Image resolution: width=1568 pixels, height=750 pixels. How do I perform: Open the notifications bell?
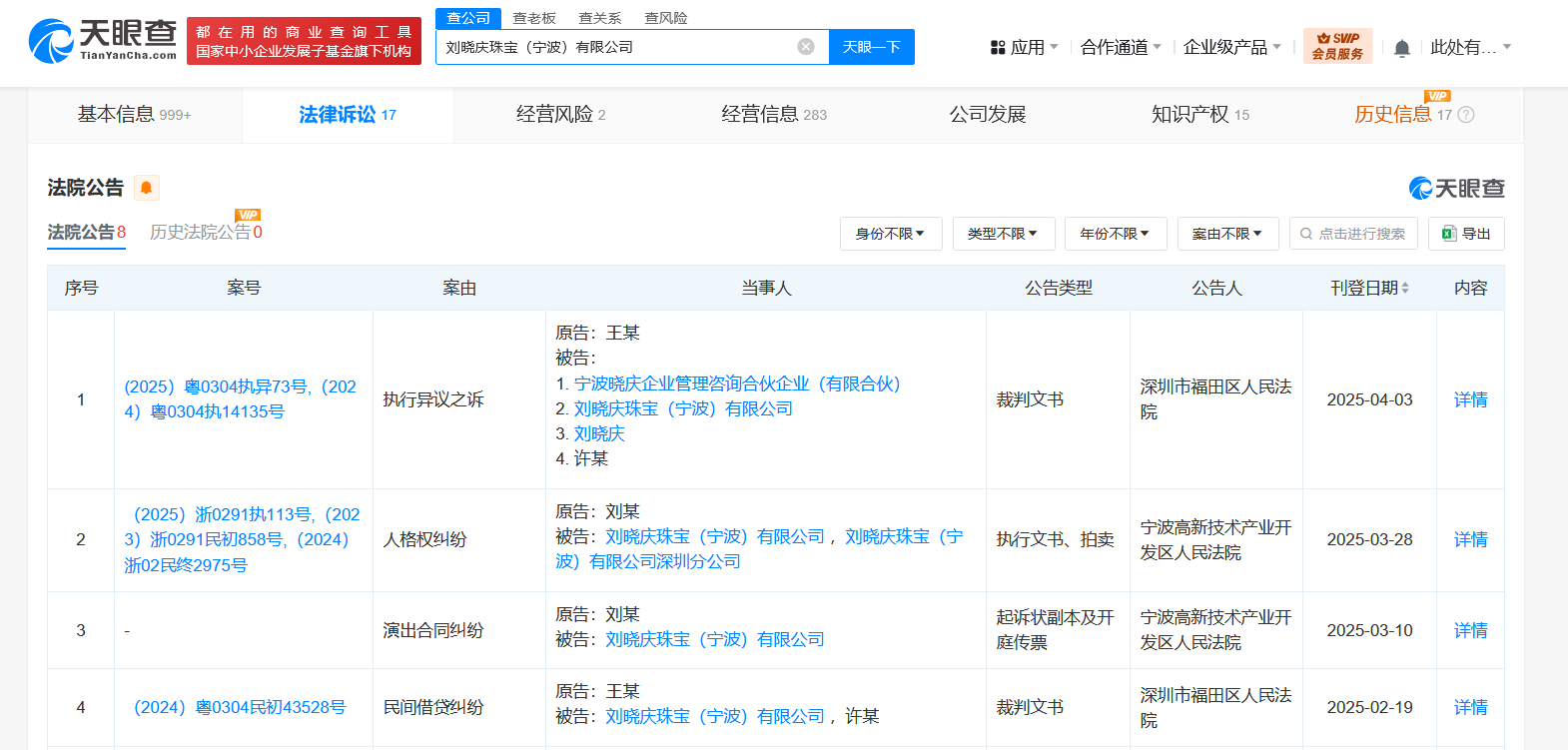(1401, 48)
